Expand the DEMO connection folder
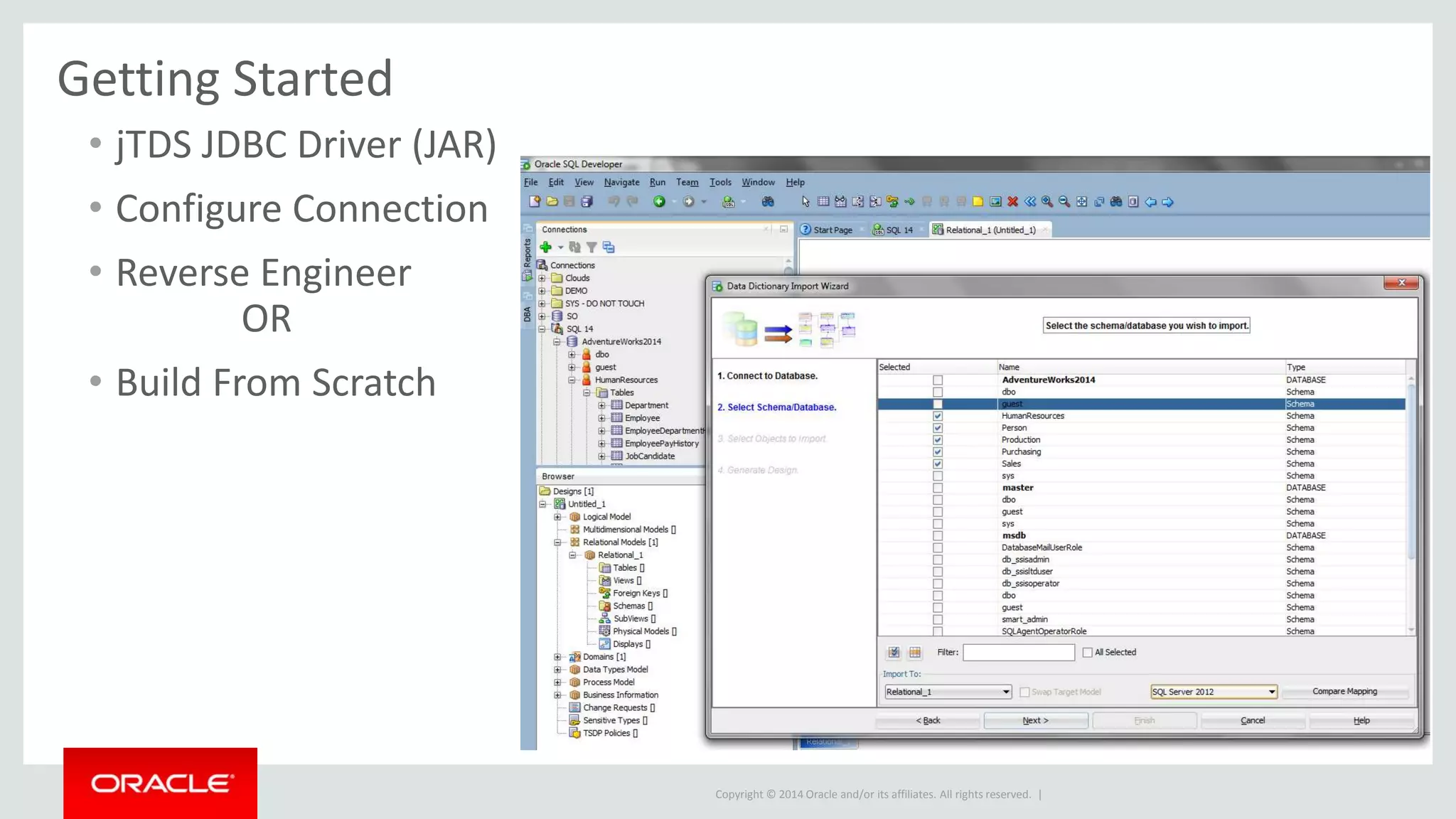 point(542,291)
